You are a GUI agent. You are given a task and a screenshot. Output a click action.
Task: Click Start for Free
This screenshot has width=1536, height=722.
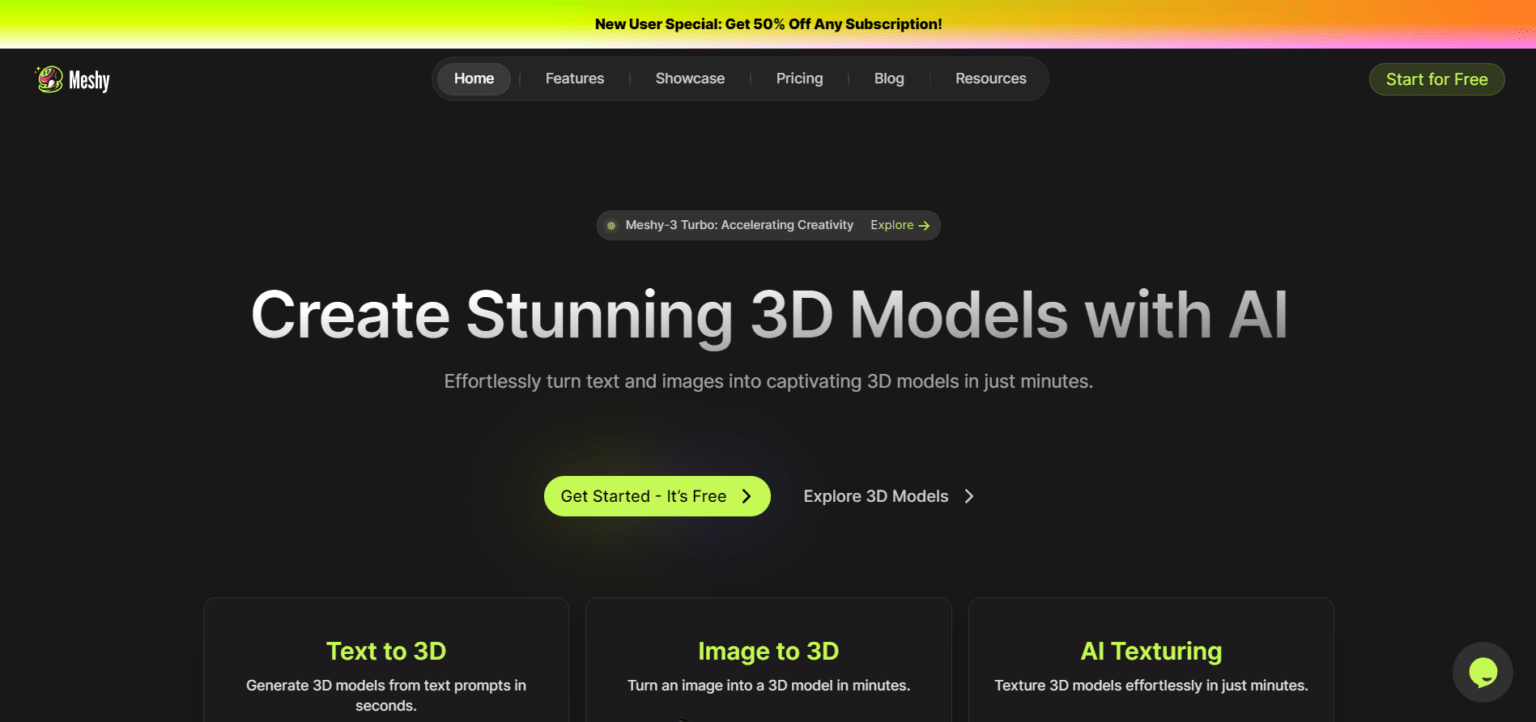coord(1437,79)
